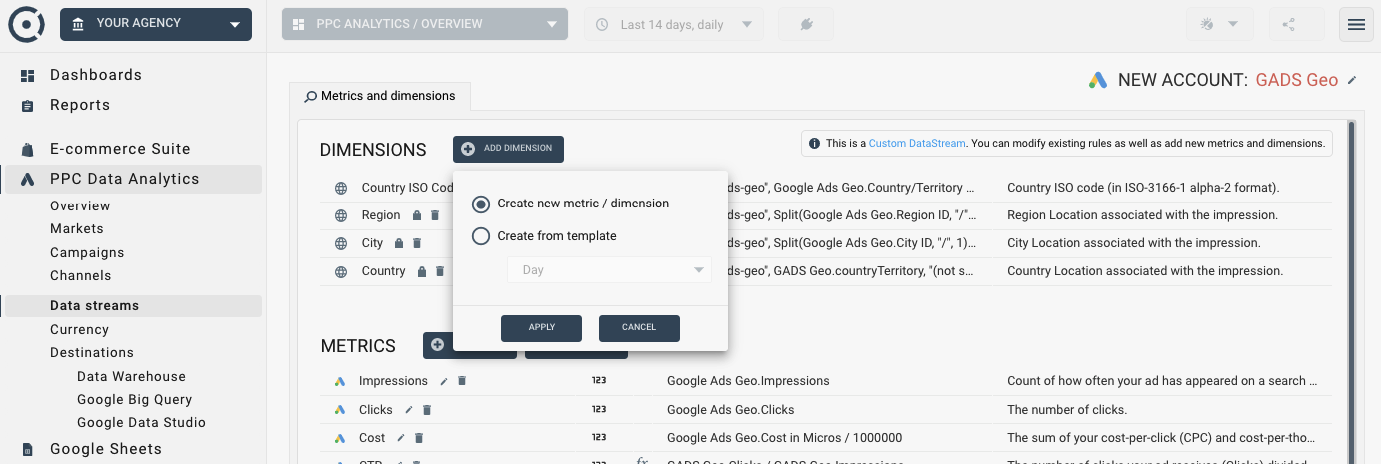The image size is (1381, 464).
Task: Edit the Impressions metric
Action: [x=444, y=381]
